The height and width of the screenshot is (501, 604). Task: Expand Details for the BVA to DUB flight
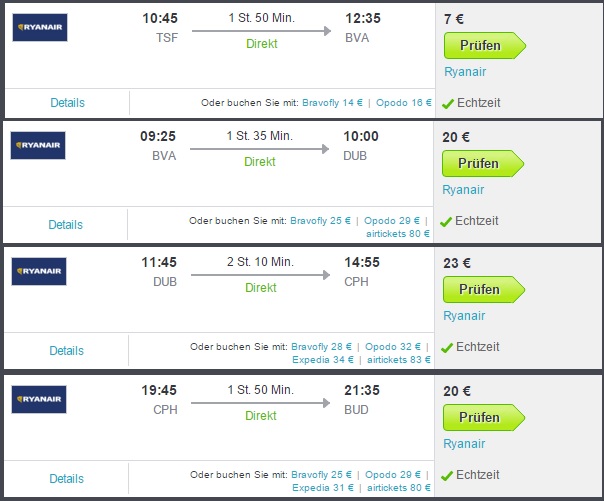[66, 225]
